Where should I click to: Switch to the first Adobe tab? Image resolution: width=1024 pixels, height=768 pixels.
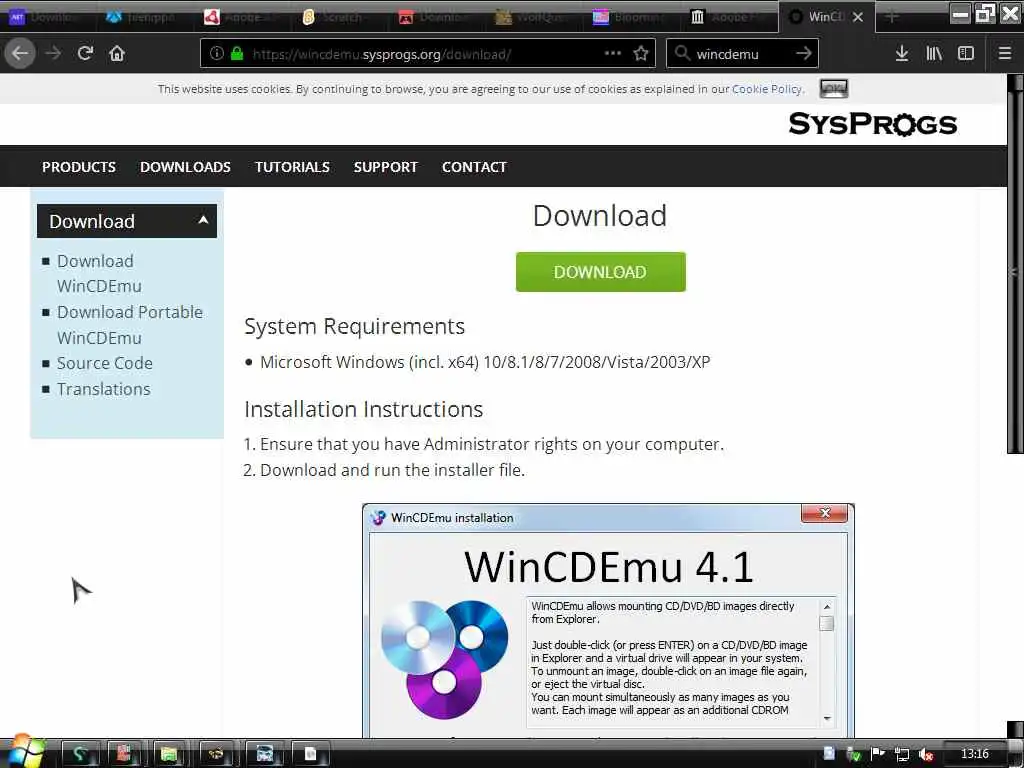coord(243,17)
